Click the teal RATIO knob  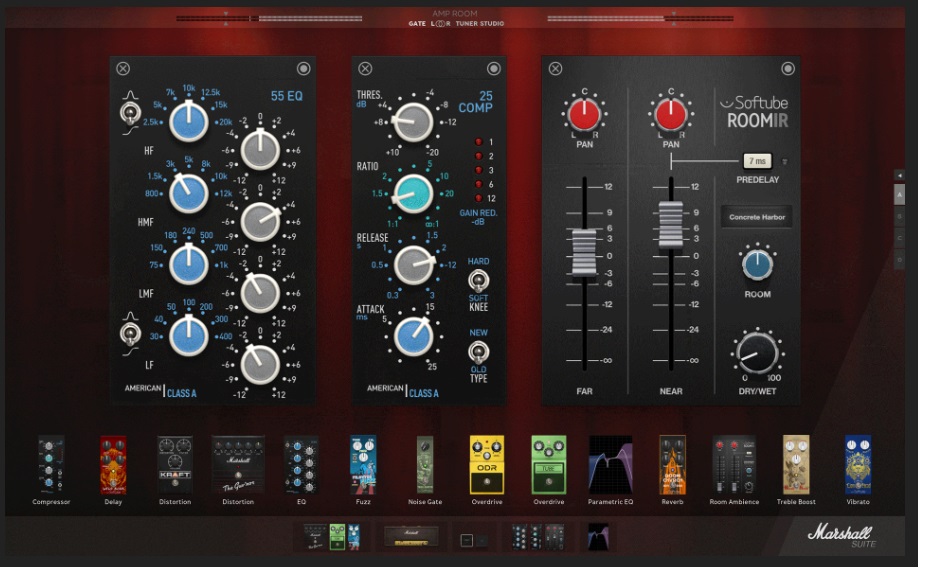[413, 193]
